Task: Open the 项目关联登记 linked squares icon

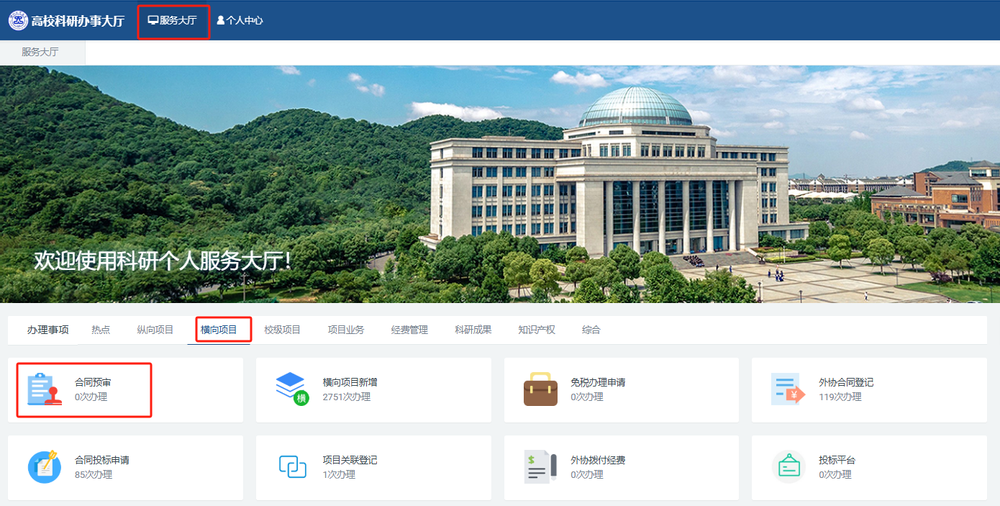Action: click(293, 466)
